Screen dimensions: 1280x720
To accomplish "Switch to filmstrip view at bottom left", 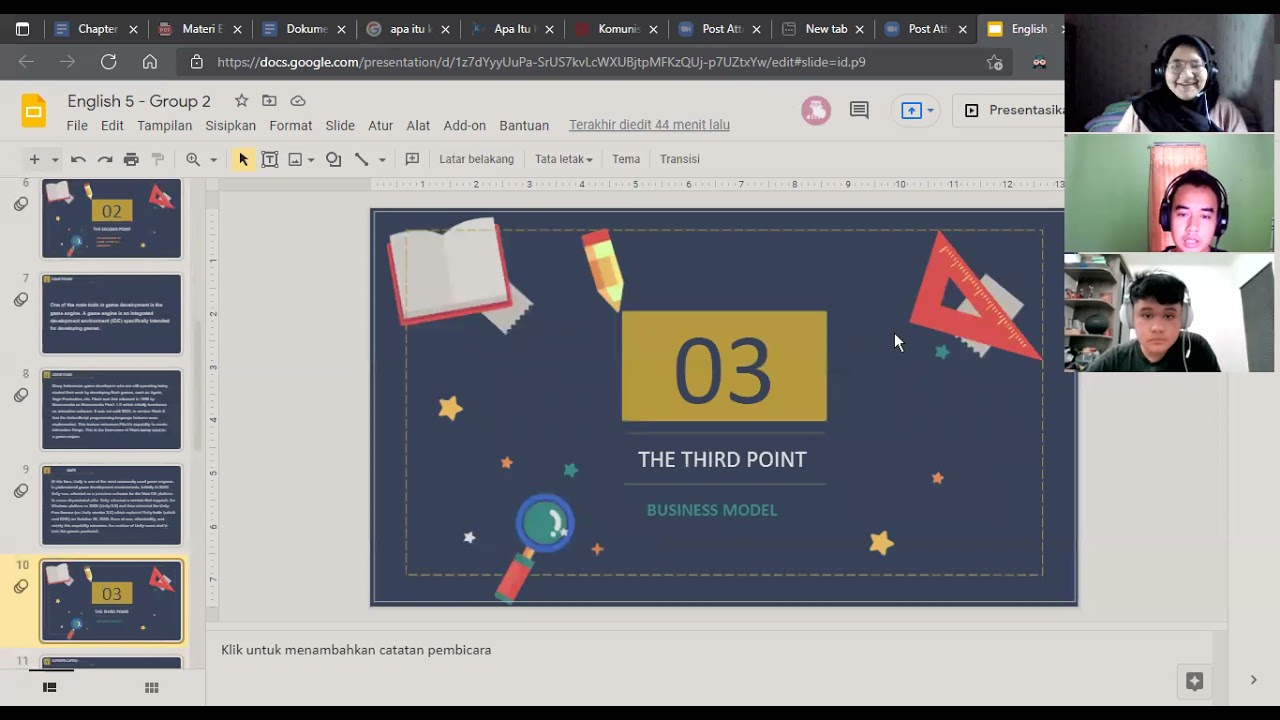I will tap(49, 687).
